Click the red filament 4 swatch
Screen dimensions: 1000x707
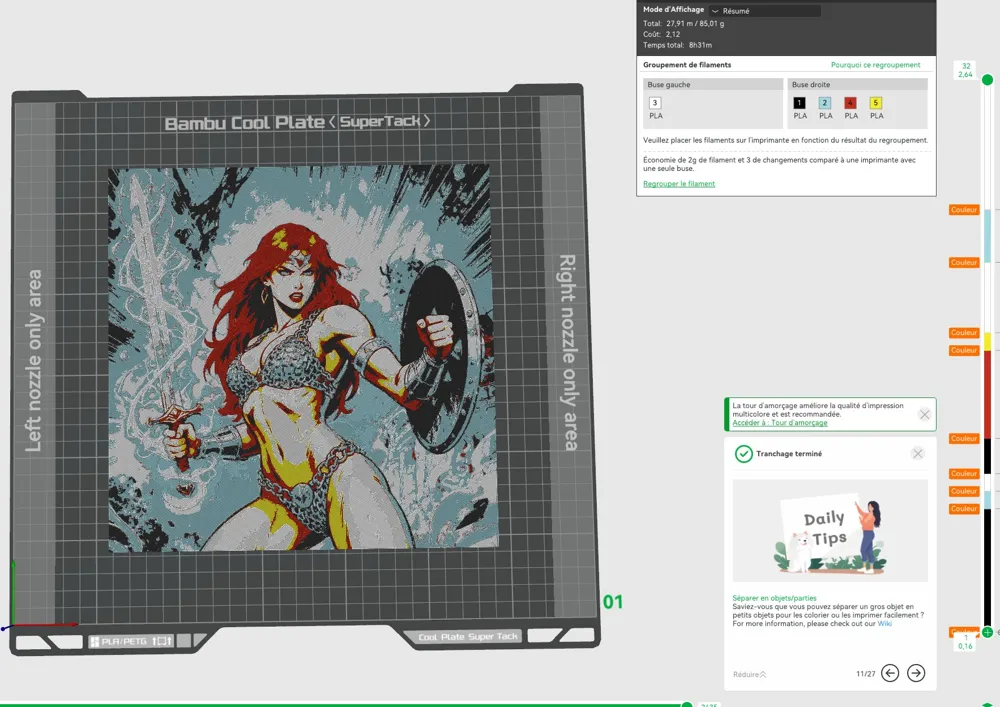point(850,103)
